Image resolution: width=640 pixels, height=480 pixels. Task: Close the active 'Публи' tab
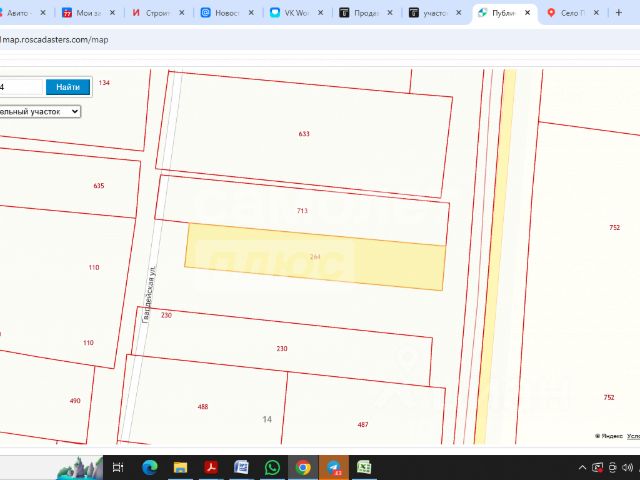(x=527, y=13)
